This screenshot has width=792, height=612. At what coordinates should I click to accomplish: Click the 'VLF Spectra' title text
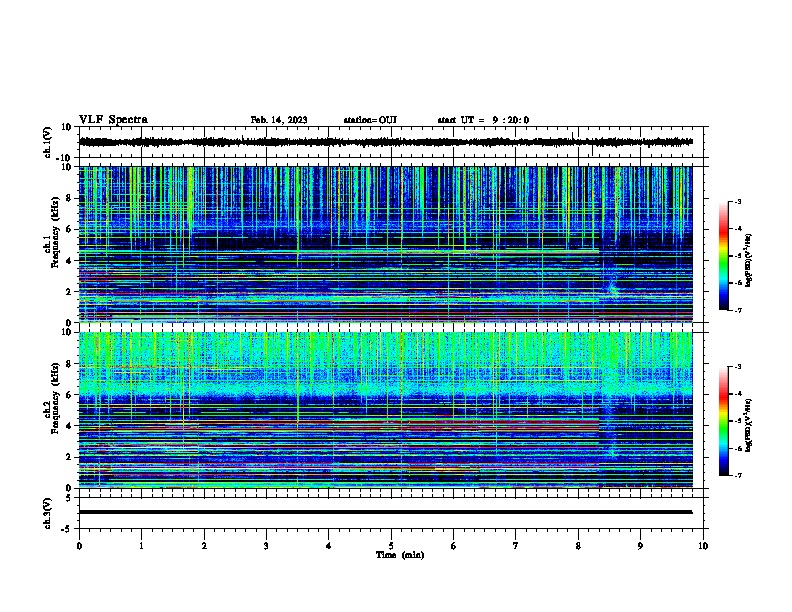click(x=113, y=120)
